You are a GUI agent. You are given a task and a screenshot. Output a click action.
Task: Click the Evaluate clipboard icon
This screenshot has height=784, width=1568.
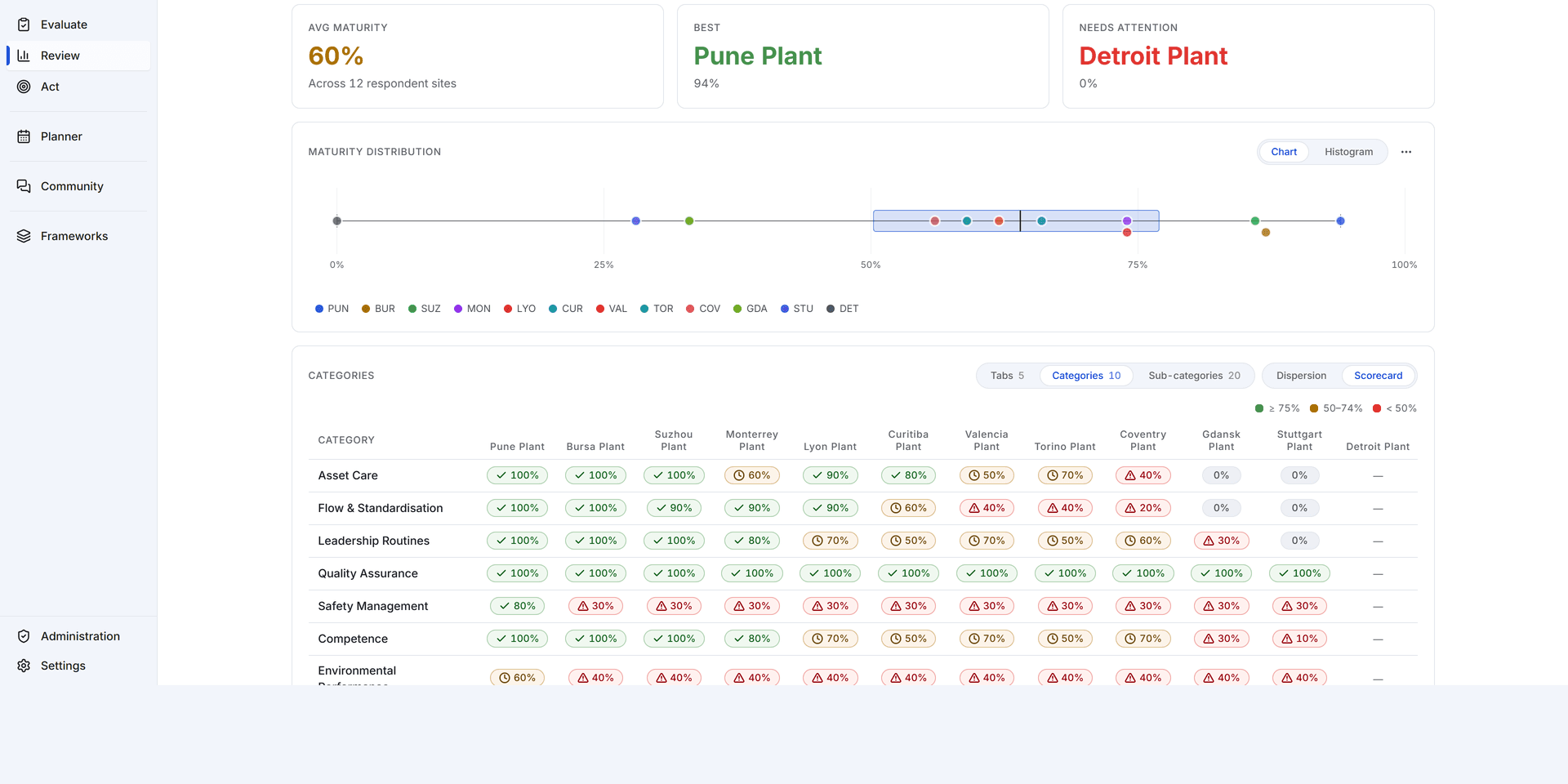(24, 24)
